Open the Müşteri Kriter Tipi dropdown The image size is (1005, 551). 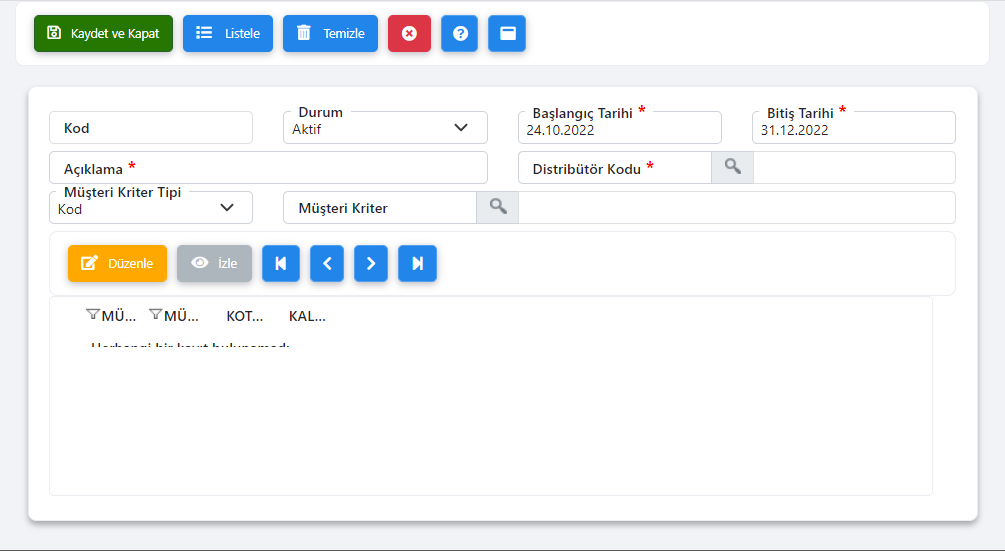pyautogui.click(x=227, y=208)
